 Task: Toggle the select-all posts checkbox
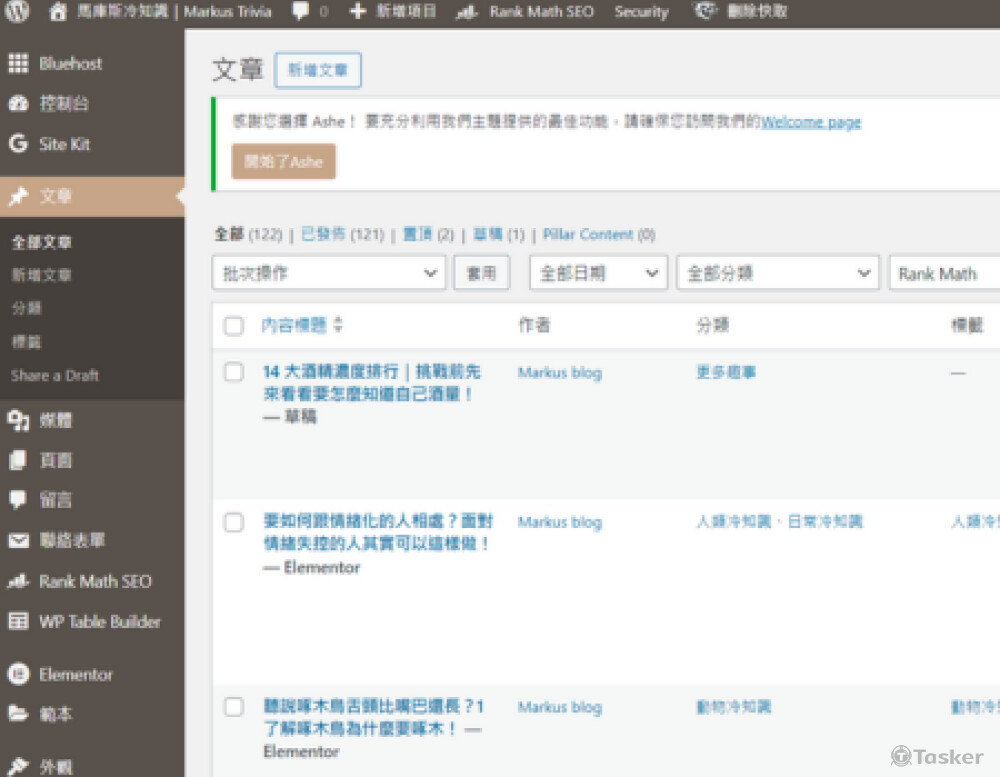pyautogui.click(x=233, y=325)
